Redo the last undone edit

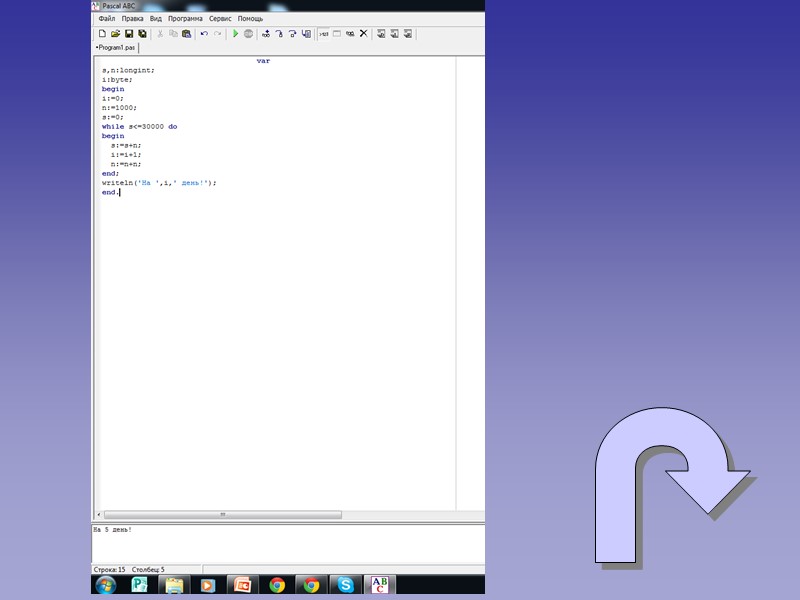tap(218, 34)
